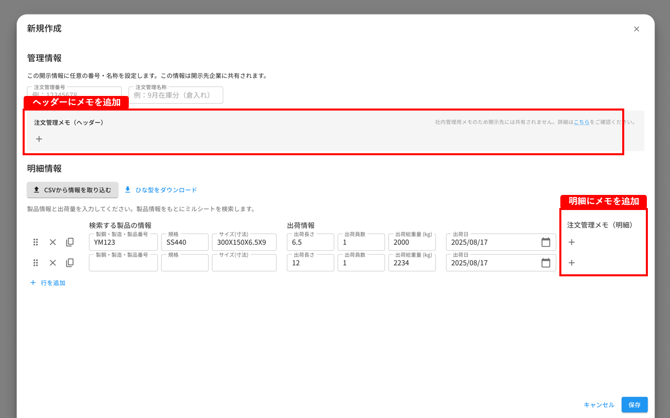The image size is (670, 418).
Task: Grab the first row drag handle
Action: [x=35, y=242]
